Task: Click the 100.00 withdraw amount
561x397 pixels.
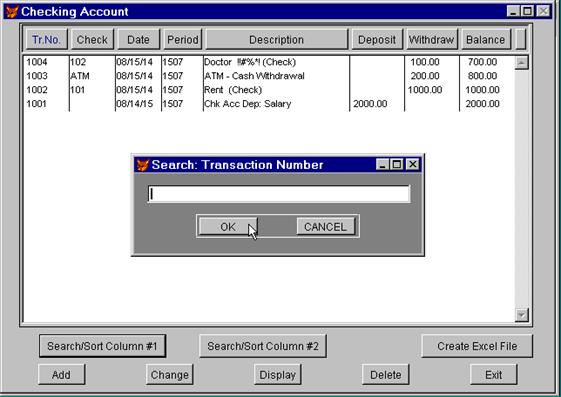Action: coord(425,62)
